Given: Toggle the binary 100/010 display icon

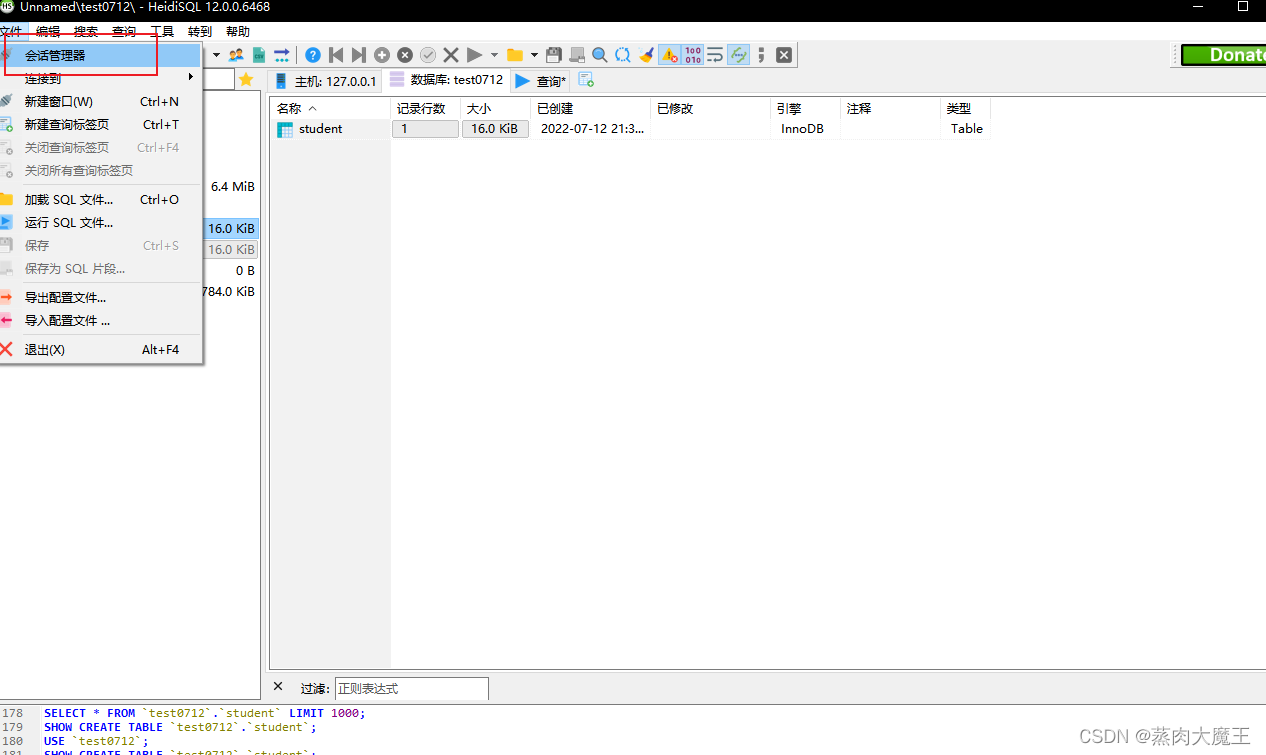Looking at the screenshot, I should pyautogui.click(x=692, y=55).
